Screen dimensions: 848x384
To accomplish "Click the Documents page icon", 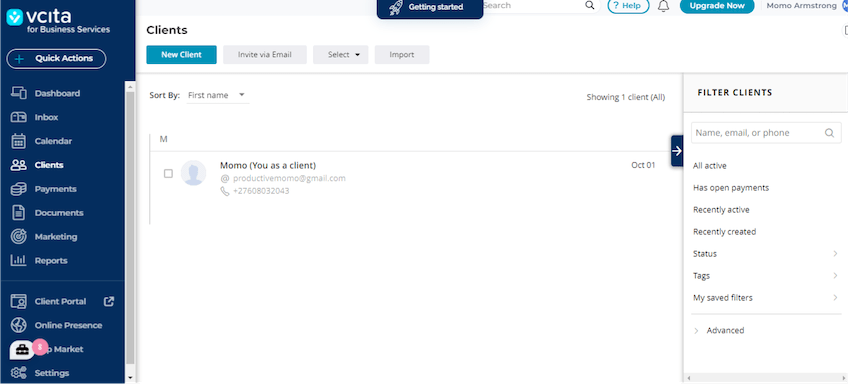I will pyautogui.click(x=19, y=213).
